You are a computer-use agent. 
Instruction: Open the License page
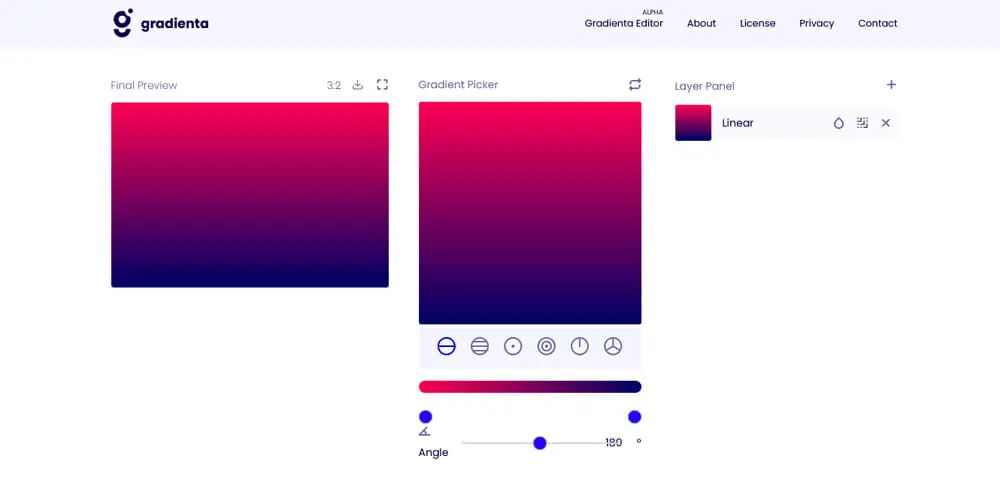758,24
